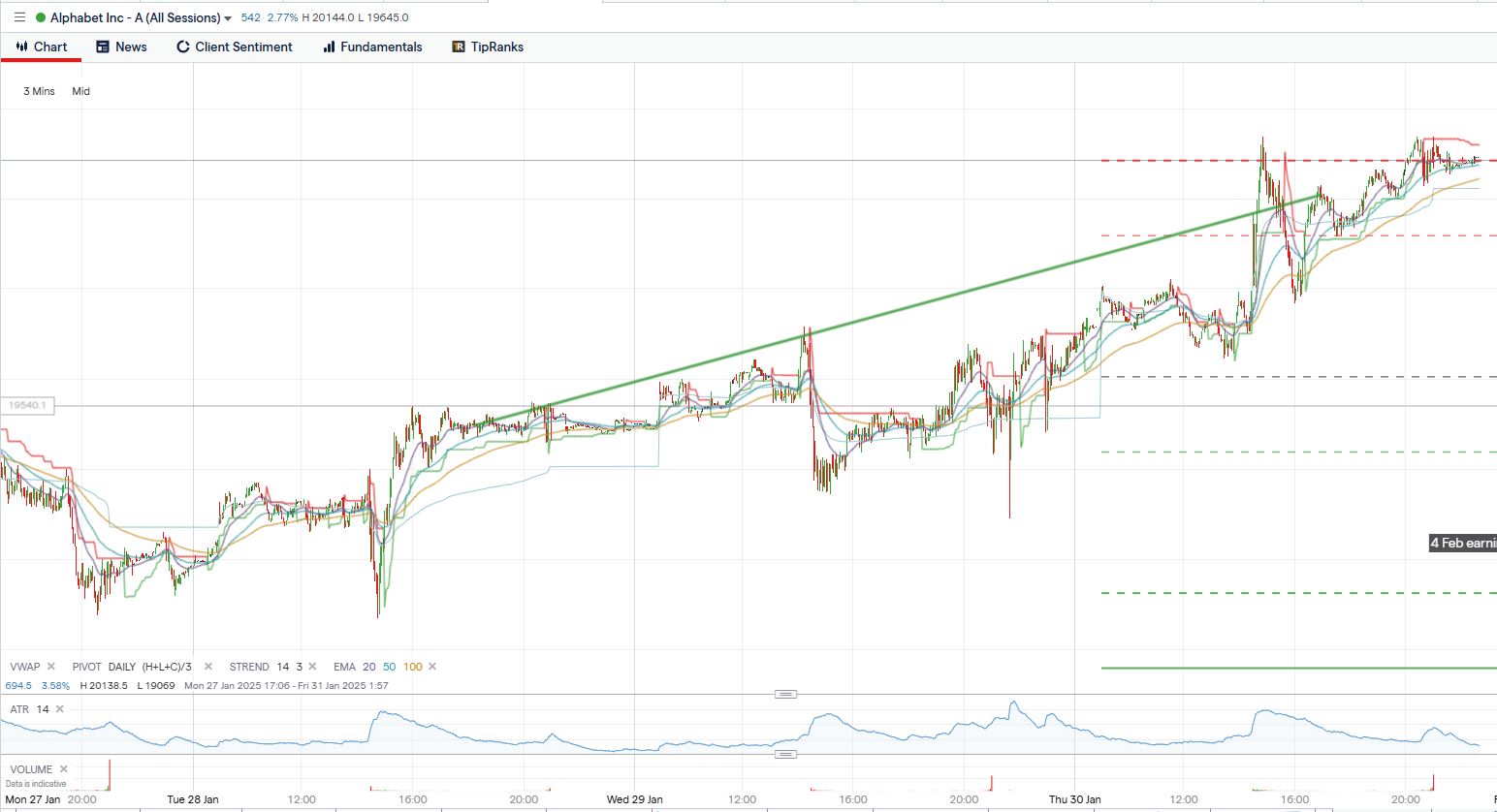The width and height of the screenshot is (1497, 812).
Task: Remove the PIVOT daily indicator
Action: click(x=209, y=667)
